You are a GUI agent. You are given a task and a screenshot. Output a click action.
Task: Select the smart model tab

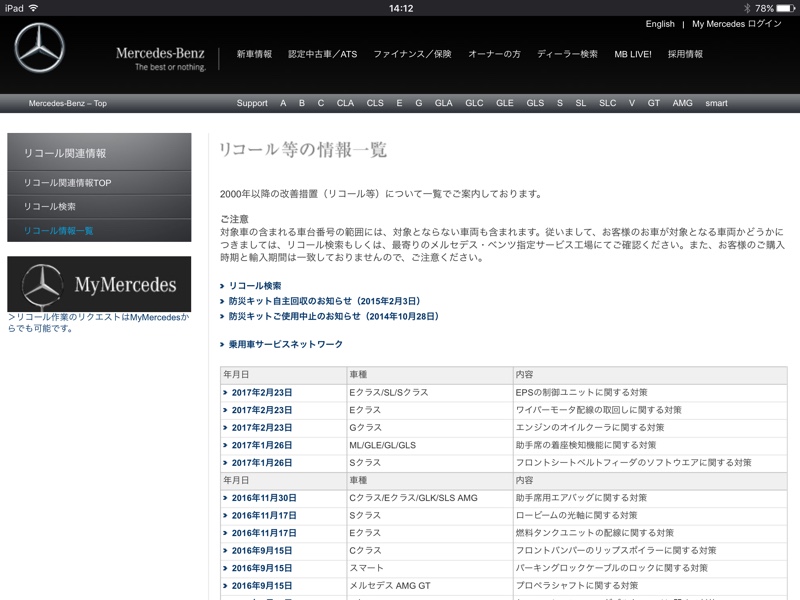pos(716,103)
